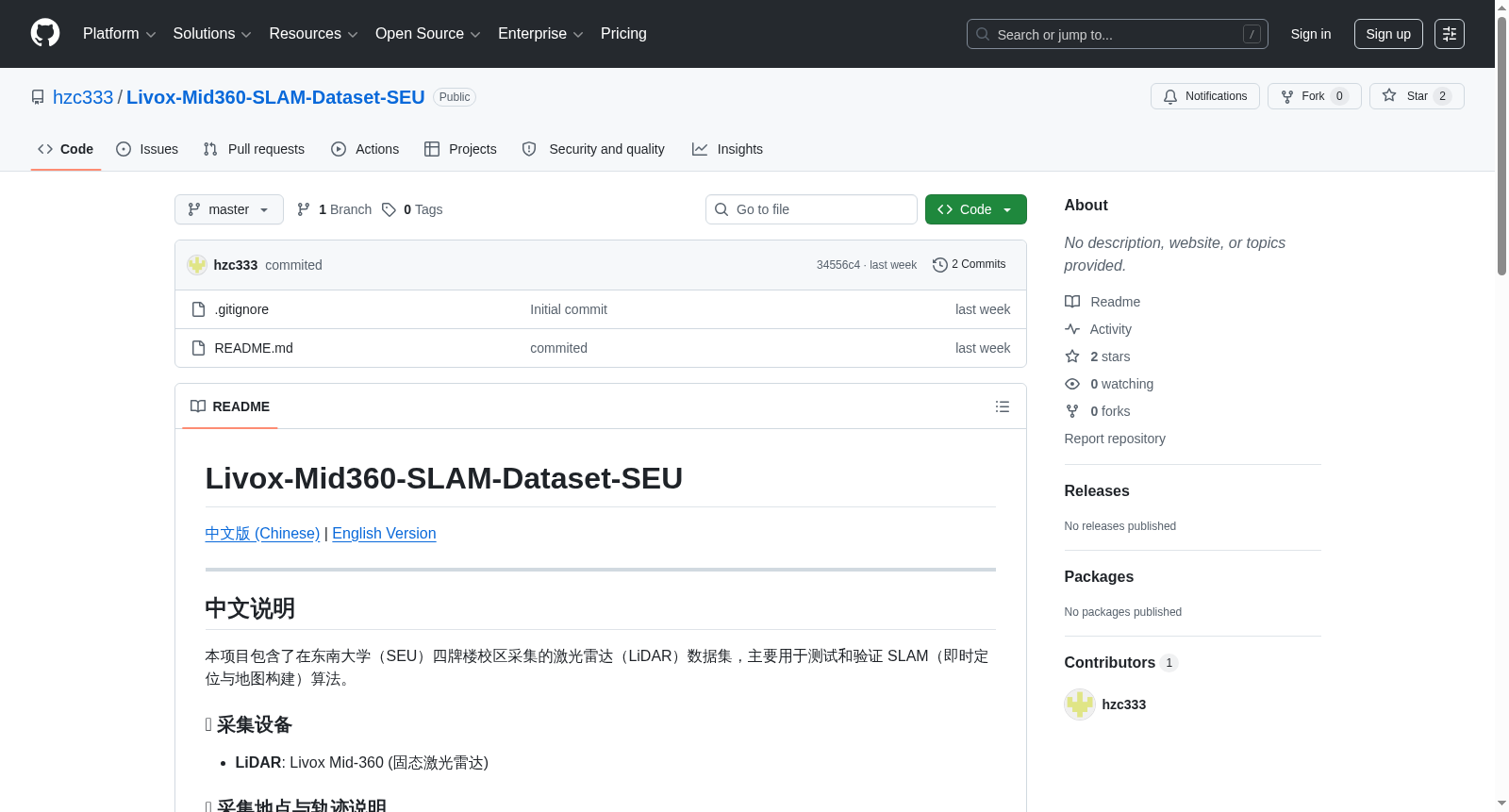Open the Packages heading link
The height and width of the screenshot is (812, 1509).
coord(1099,577)
